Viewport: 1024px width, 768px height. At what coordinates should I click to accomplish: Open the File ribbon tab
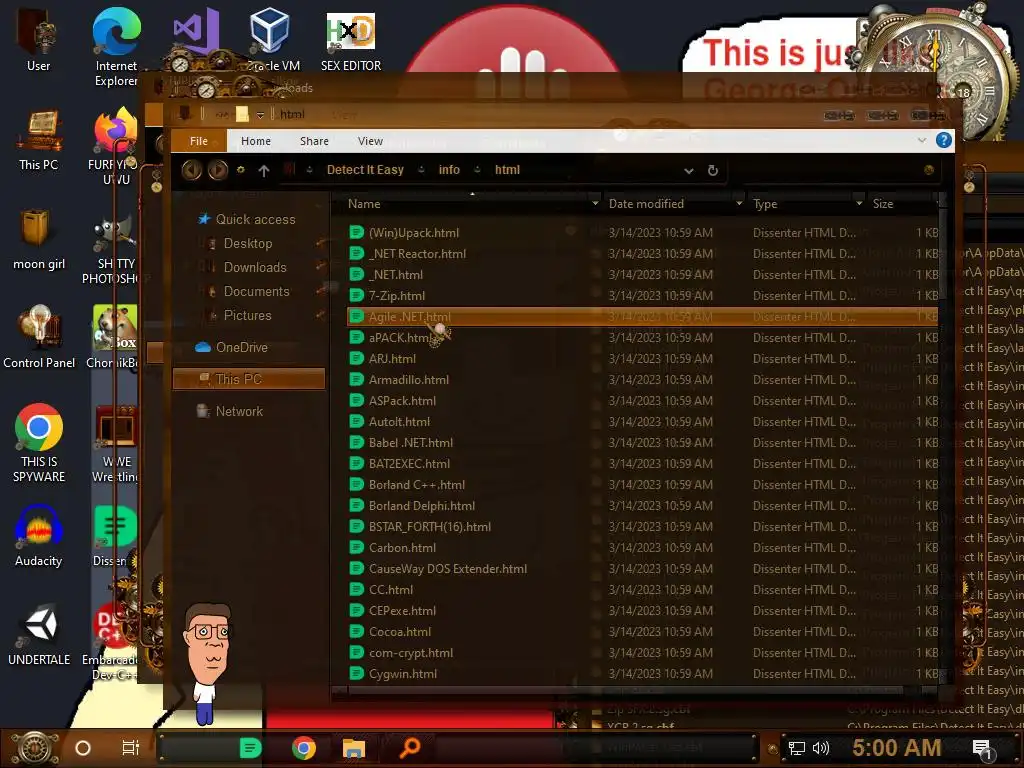199,141
